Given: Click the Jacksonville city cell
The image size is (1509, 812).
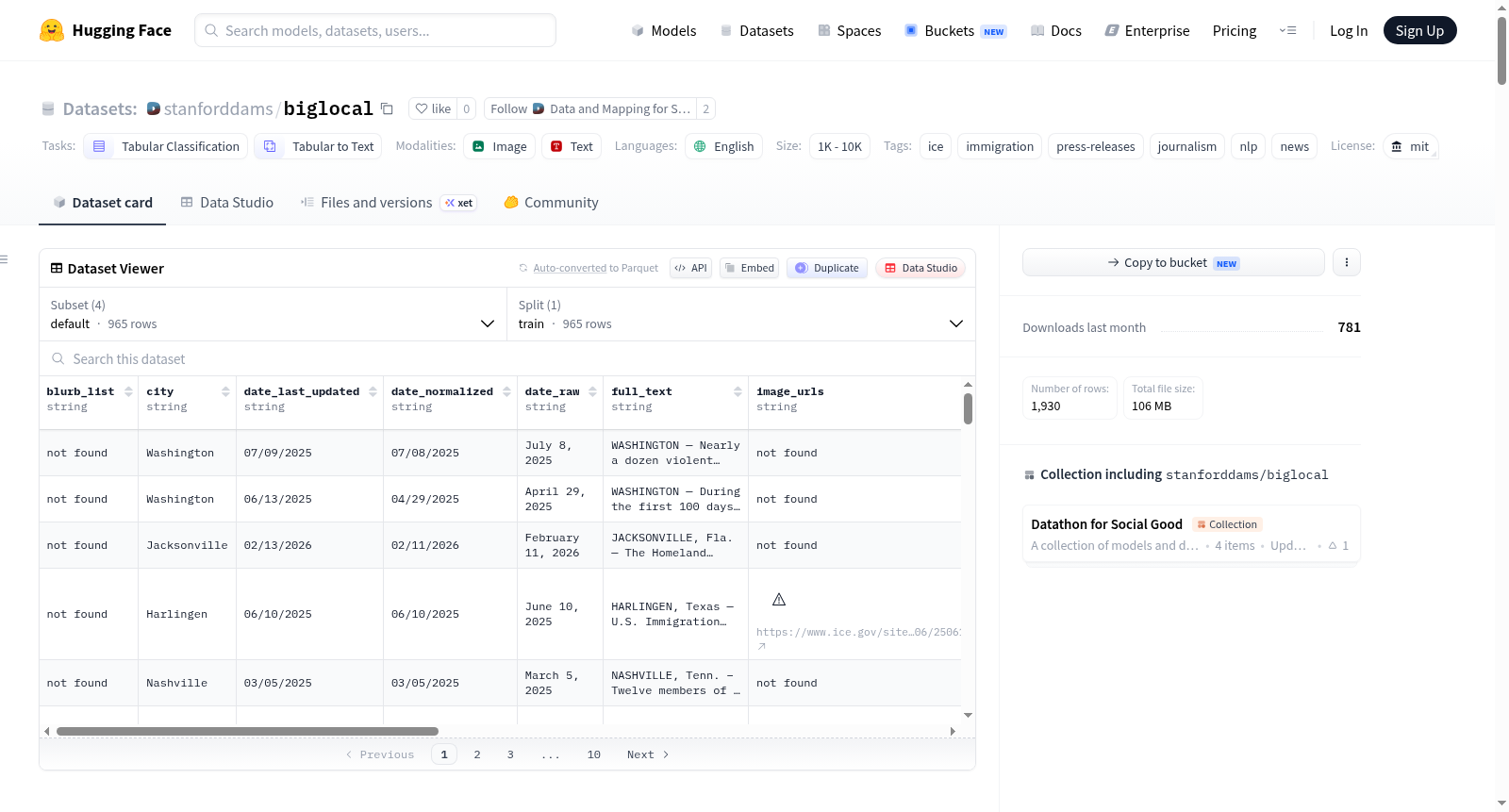Looking at the screenshot, I should pos(187,545).
